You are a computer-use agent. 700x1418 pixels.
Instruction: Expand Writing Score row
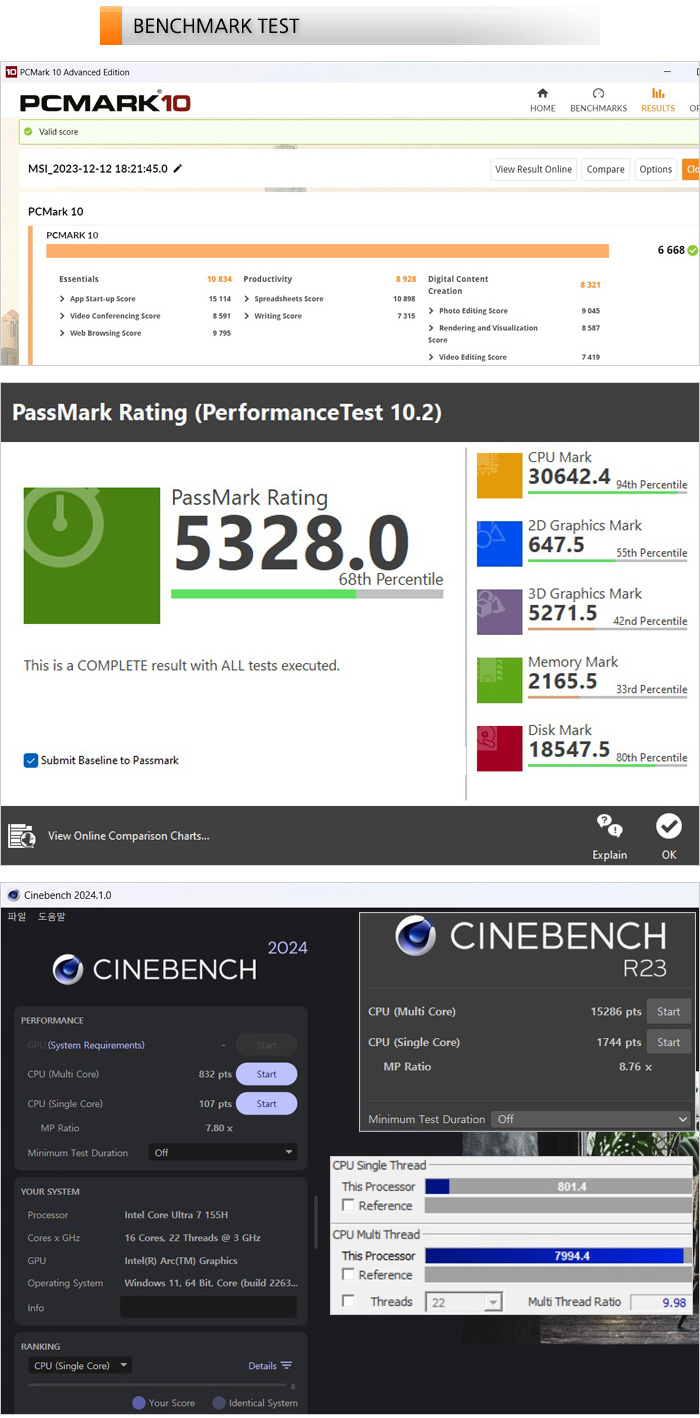pyautogui.click(x=247, y=316)
